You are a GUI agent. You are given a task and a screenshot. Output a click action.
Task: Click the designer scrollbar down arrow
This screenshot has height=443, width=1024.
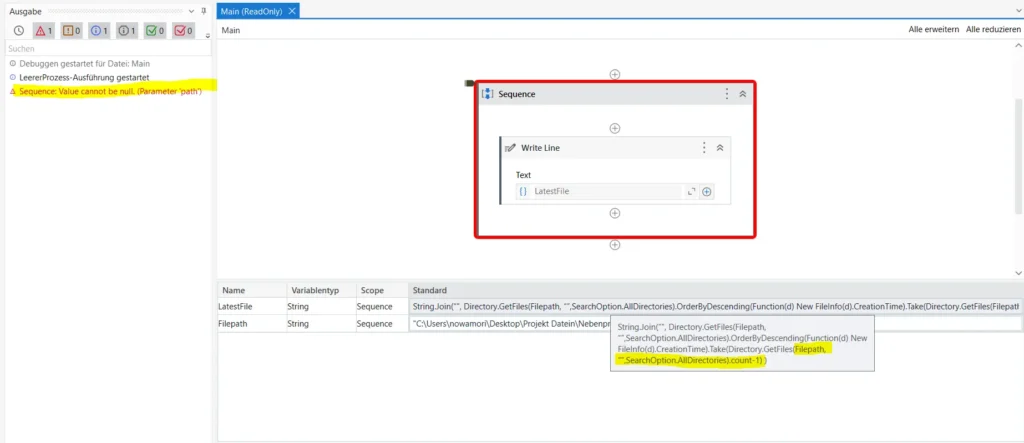[x=1018, y=272]
